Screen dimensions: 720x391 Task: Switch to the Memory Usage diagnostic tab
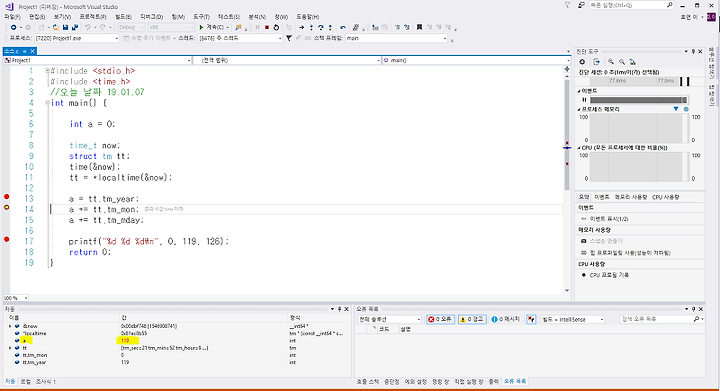[x=631, y=197]
